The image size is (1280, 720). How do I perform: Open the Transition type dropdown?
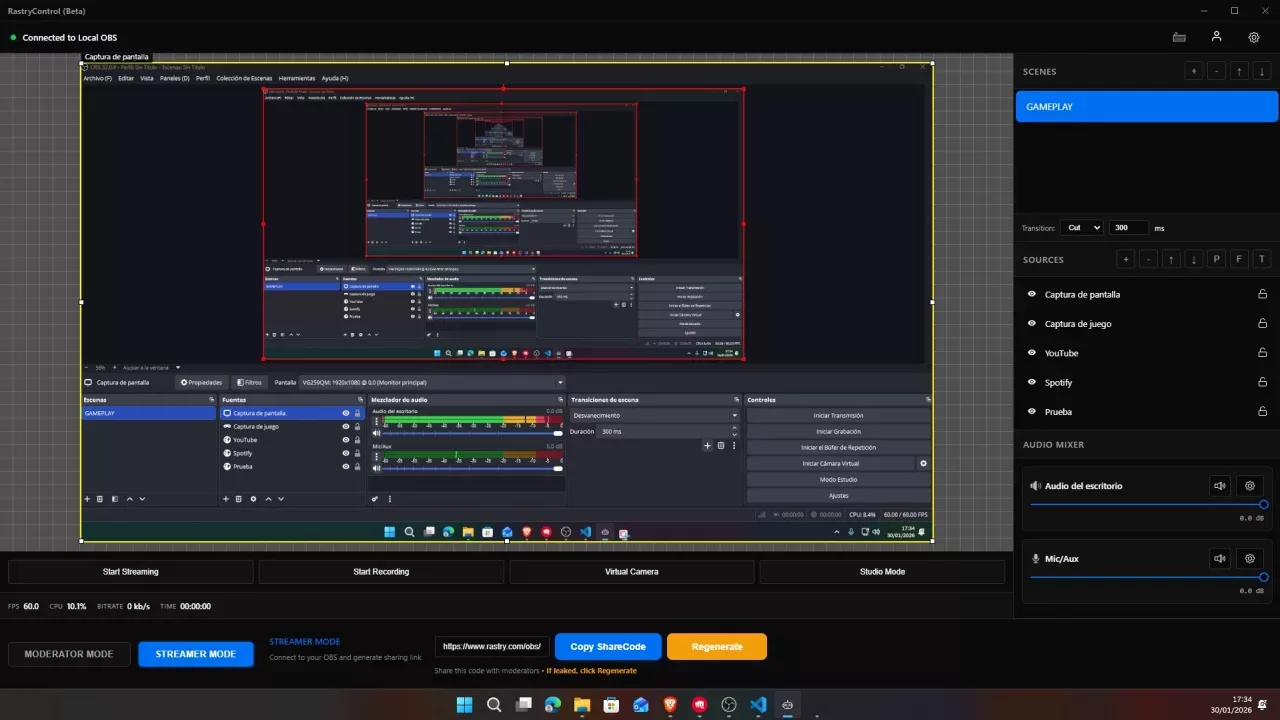click(1082, 228)
